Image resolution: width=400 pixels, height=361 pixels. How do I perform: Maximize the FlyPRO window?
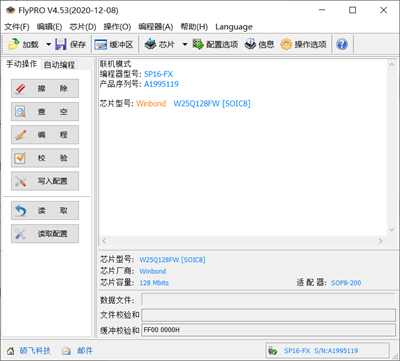click(x=352, y=10)
